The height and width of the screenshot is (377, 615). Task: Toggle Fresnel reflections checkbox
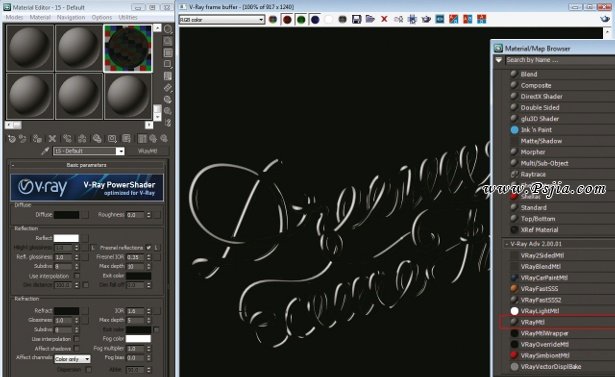pyautogui.click(x=148, y=248)
